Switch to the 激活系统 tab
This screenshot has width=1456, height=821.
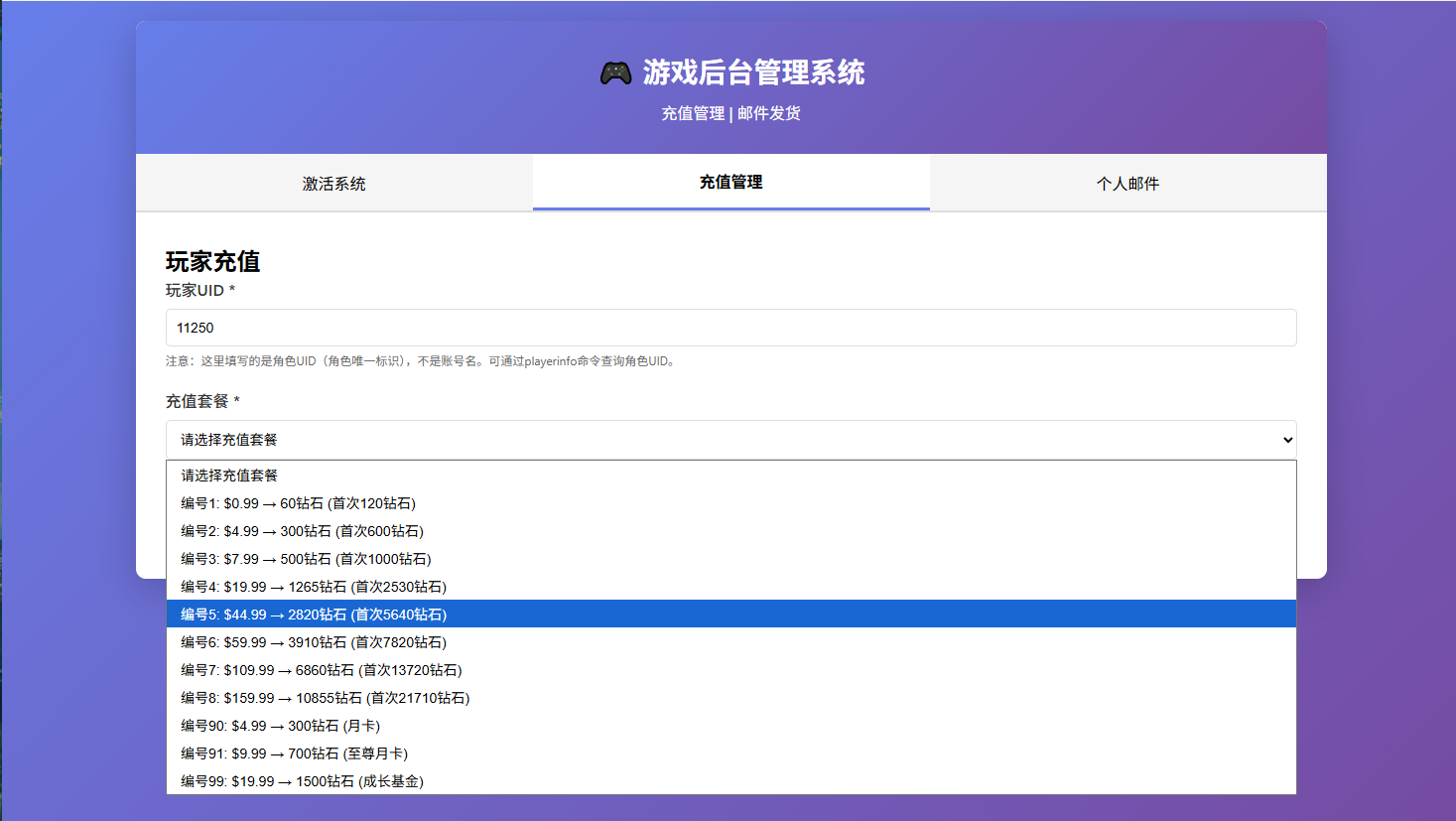pyautogui.click(x=333, y=184)
